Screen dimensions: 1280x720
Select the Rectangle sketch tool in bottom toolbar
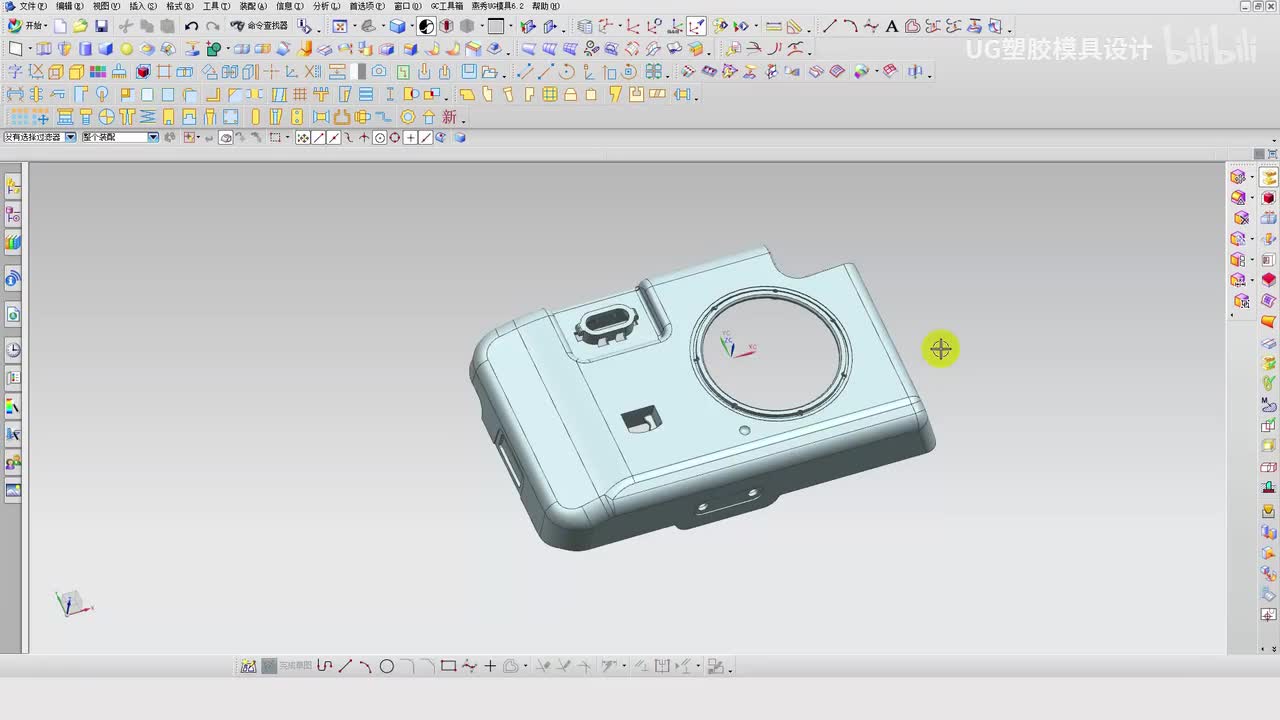pyautogui.click(x=448, y=666)
